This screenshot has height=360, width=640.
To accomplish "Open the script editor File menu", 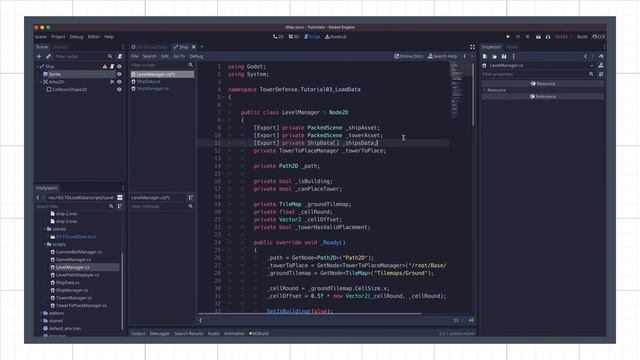I will pos(135,56).
